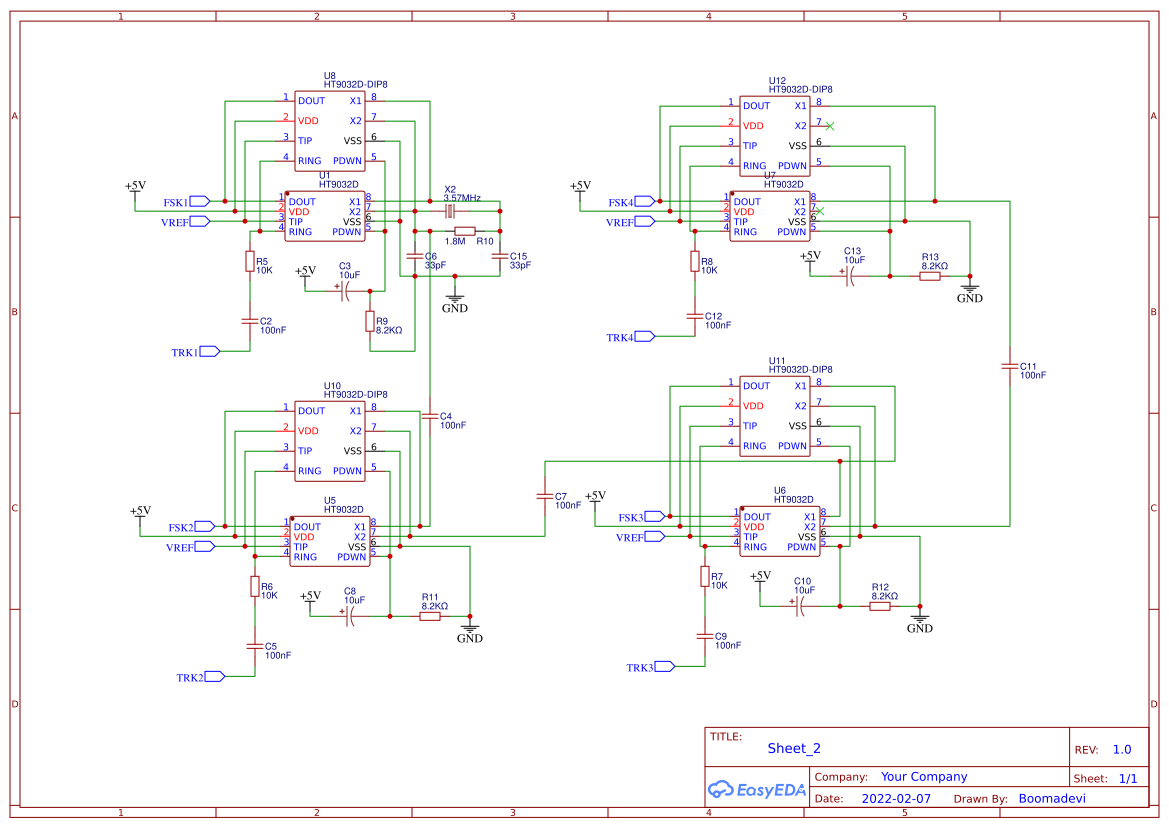Select the U6 HT9032D chip body
1169x828 pixels.
[x=779, y=531]
